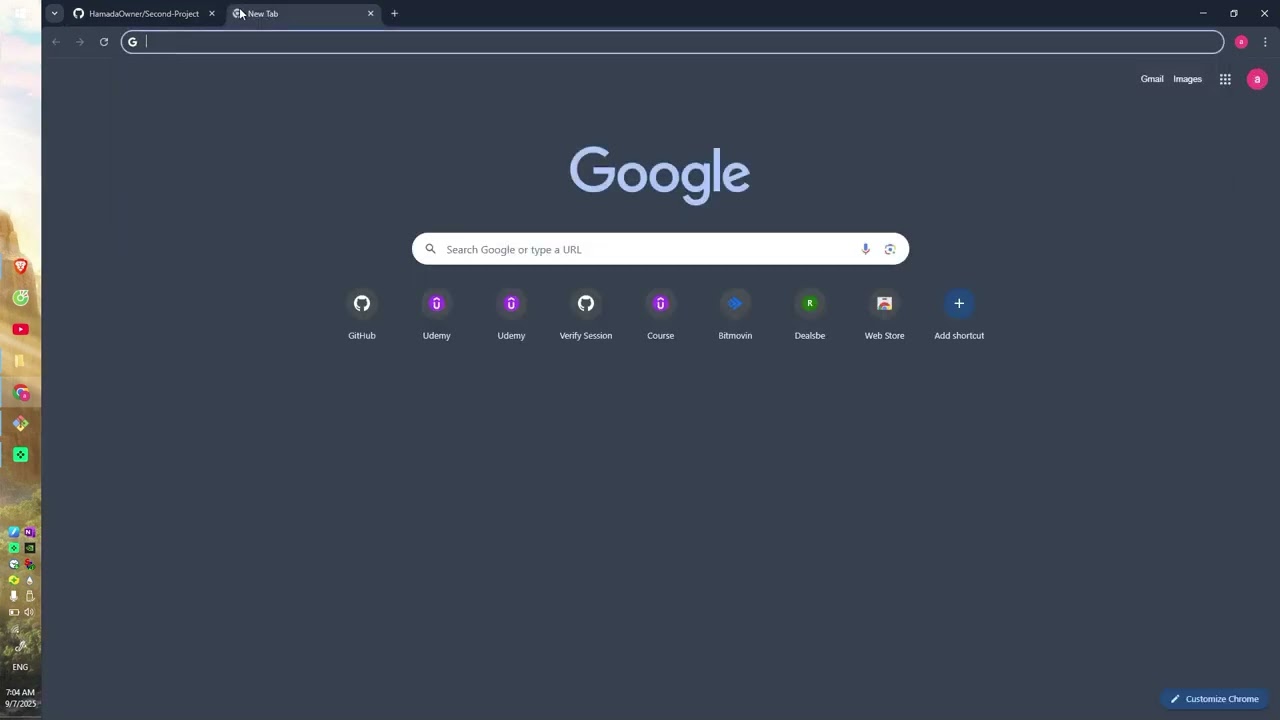Viewport: 1280px width, 720px height.
Task: Open the GitHub shortcut
Action: (362, 314)
